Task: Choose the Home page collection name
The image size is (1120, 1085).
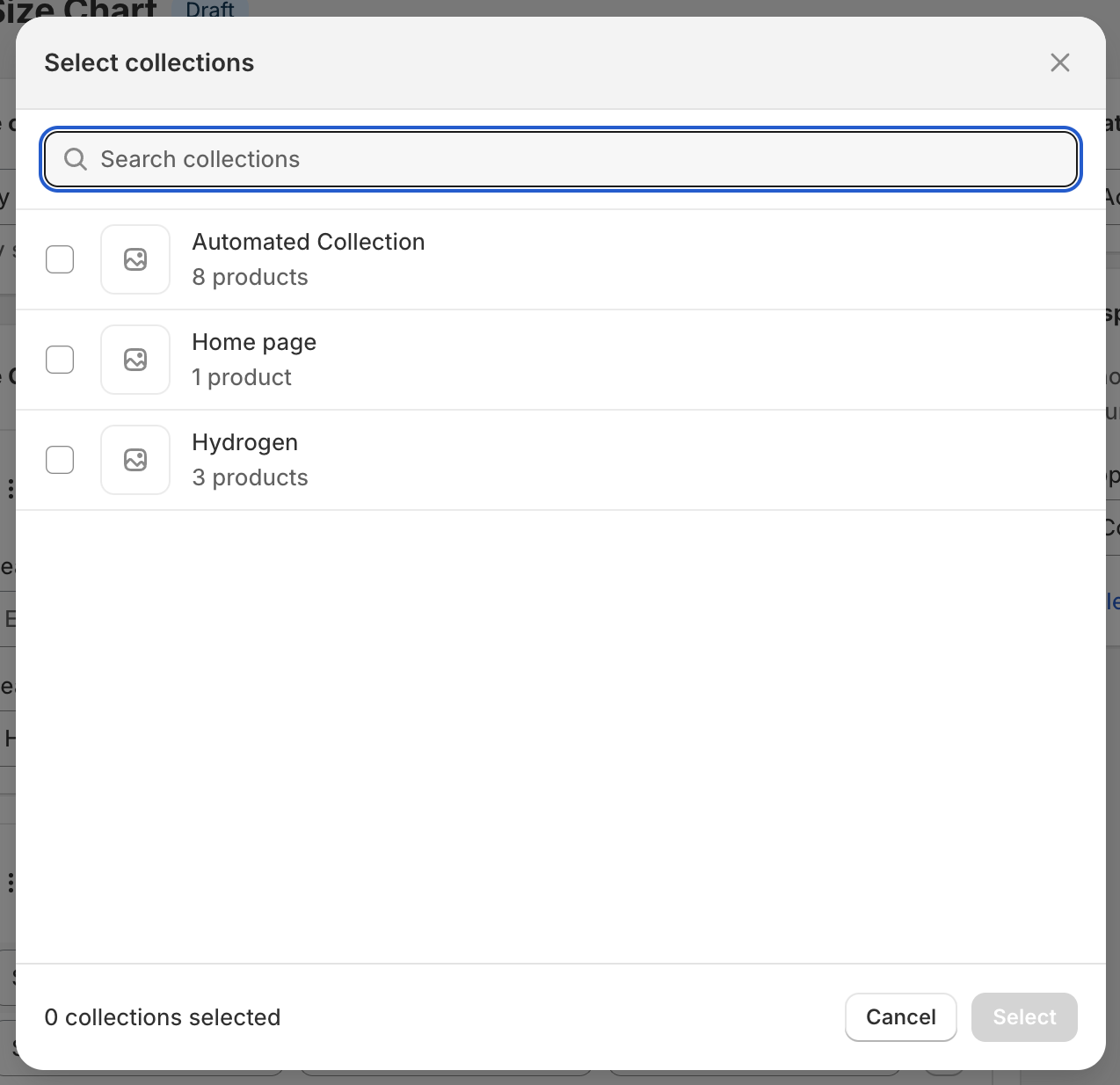Action: [253, 342]
